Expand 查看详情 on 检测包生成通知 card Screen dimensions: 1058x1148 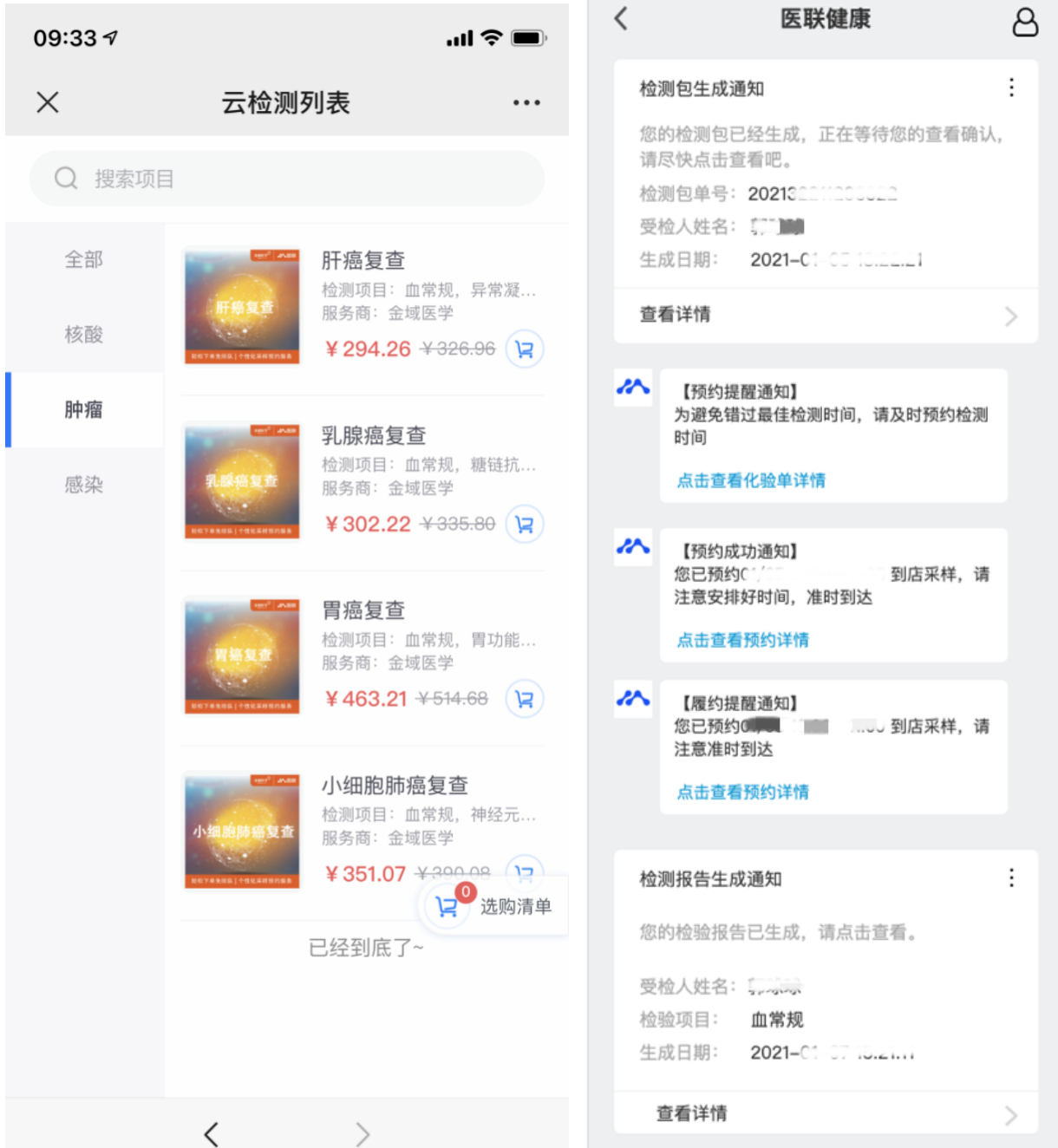(825, 315)
